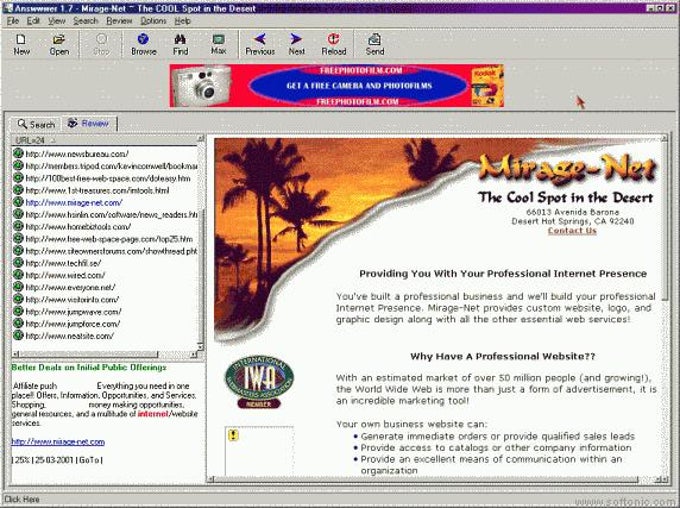Select the siteownersforums.com showthread entry
The height and width of the screenshot is (508, 680).
pyautogui.click(x=111, y=251)
